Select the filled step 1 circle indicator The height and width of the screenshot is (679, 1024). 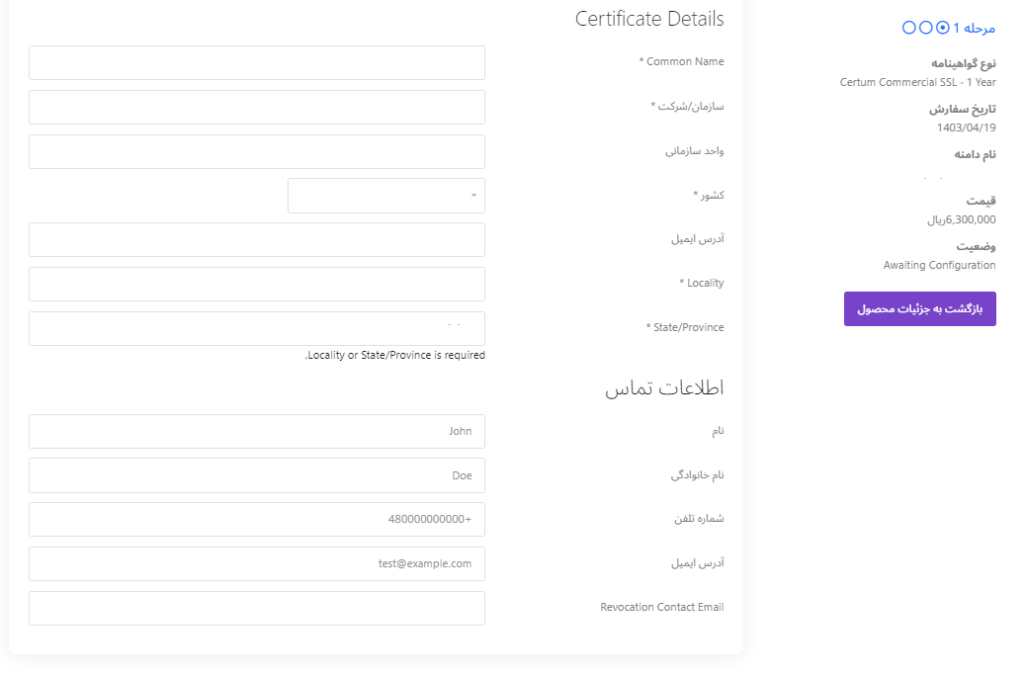941,29
